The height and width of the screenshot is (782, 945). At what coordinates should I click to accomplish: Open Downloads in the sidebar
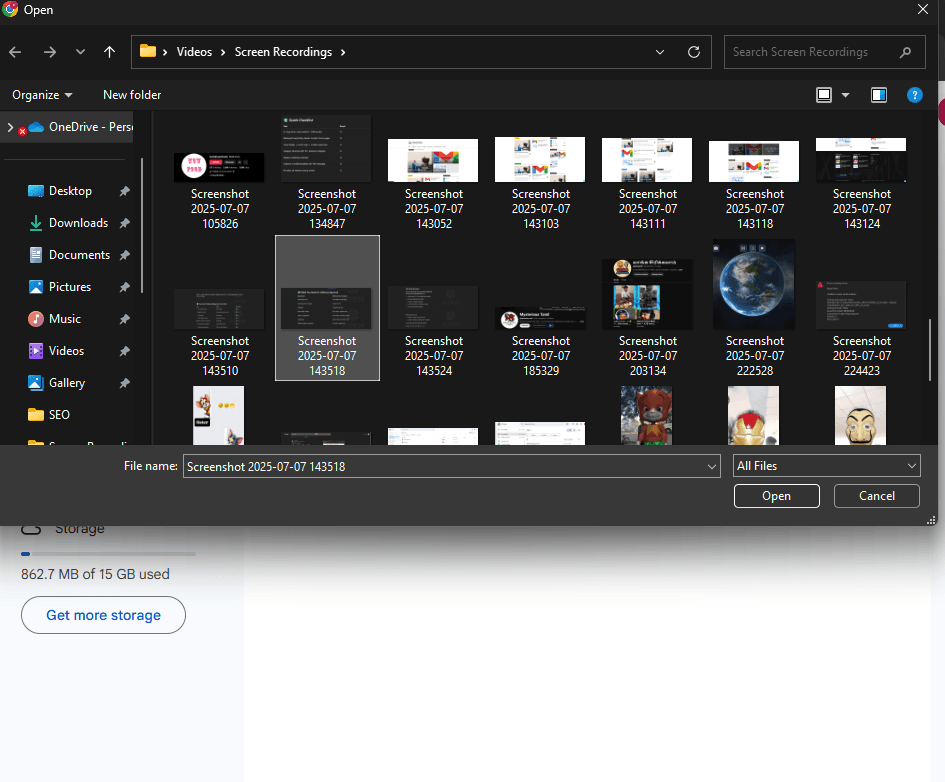pyautogui.click(x=78, y=223)
